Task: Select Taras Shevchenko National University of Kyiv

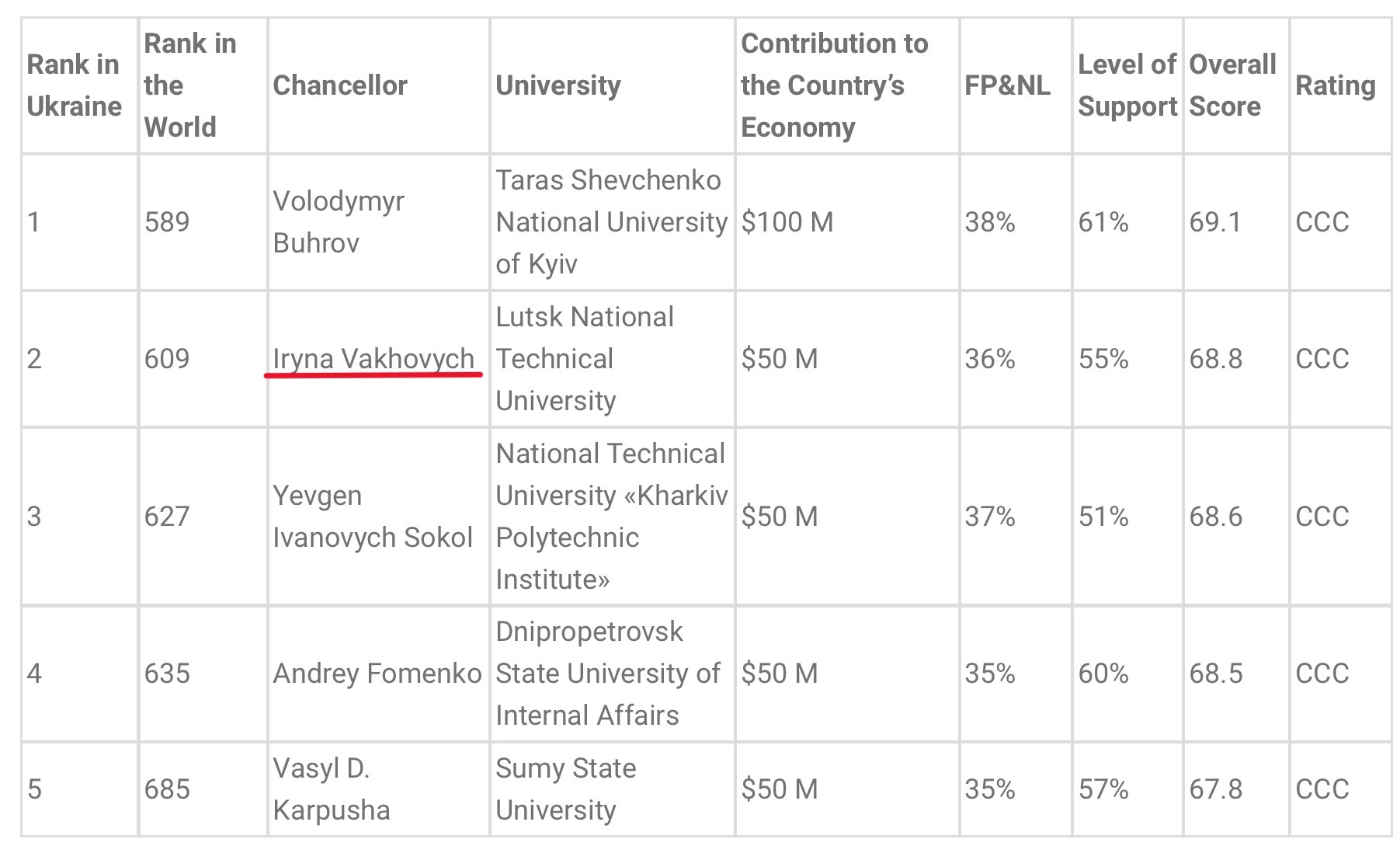Action: coord(611,222)
